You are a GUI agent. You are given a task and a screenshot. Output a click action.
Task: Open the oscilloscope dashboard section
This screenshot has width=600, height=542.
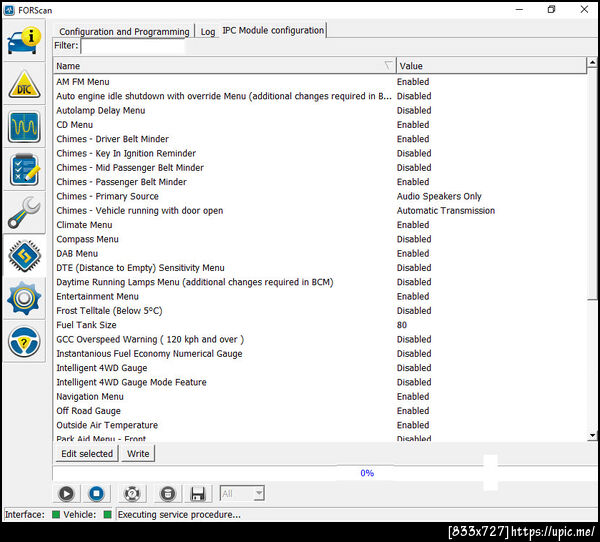24,127
